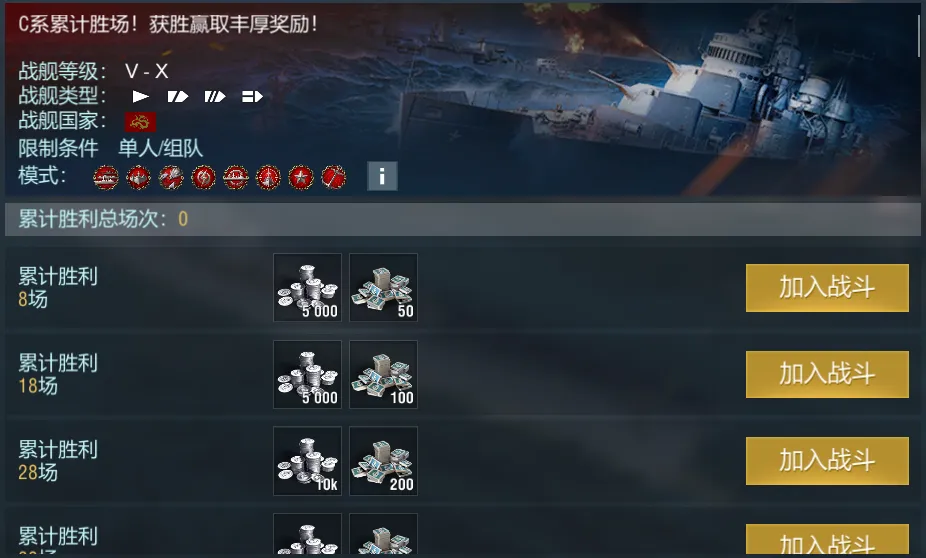Join battle for the 18-win mission

827,374
